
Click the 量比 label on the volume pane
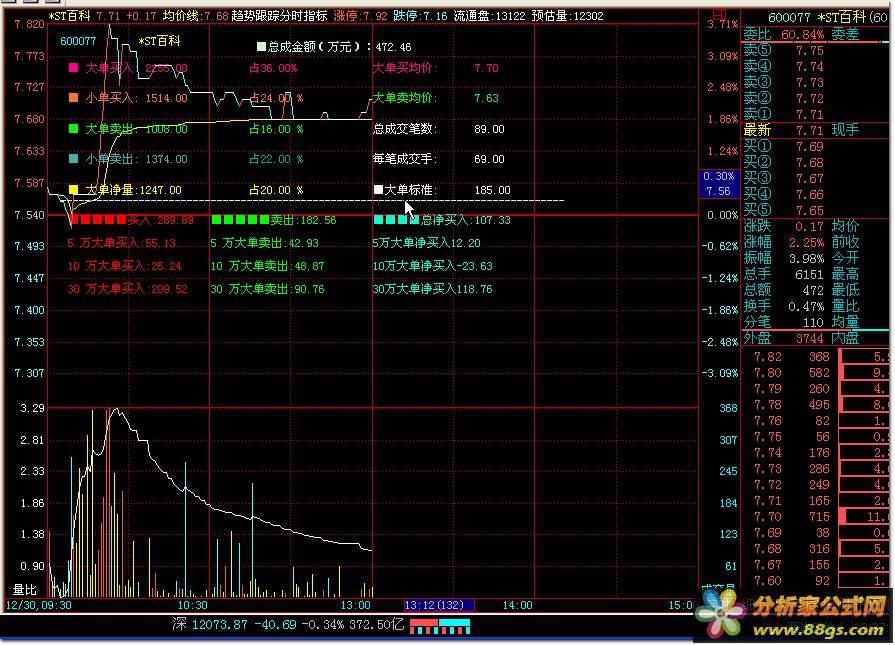25,590
